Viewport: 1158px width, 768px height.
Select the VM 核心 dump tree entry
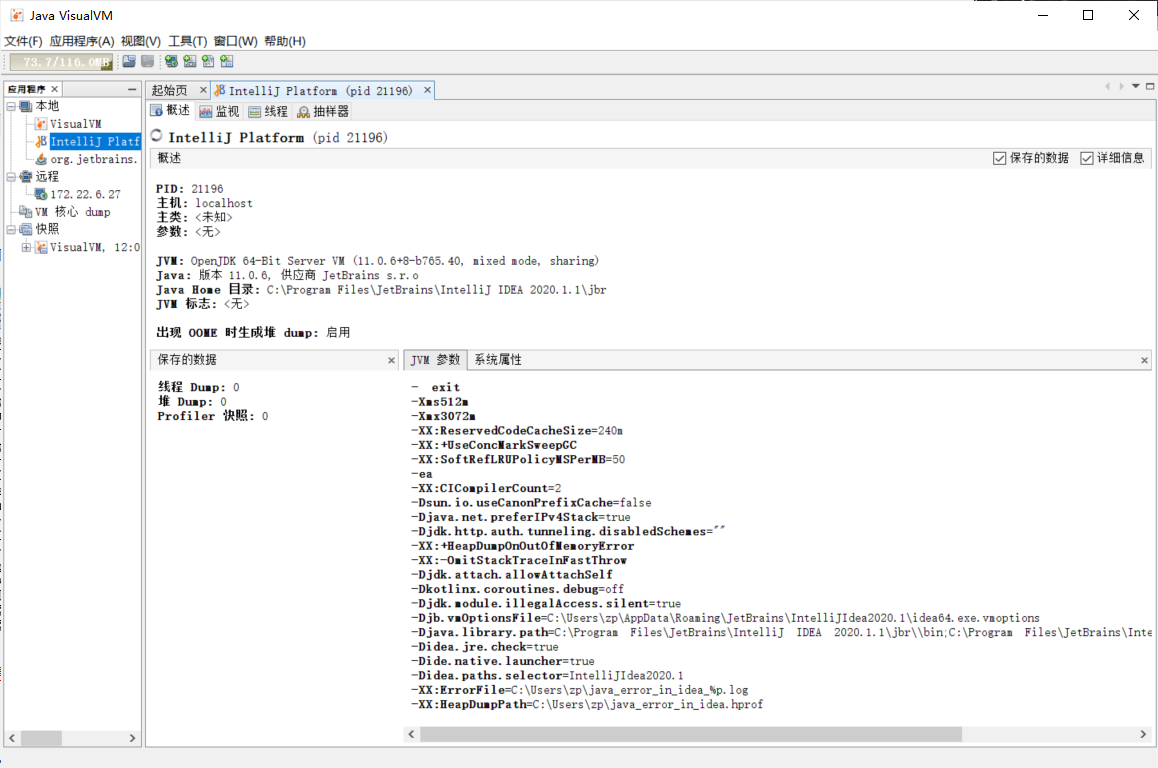(72, 212)
